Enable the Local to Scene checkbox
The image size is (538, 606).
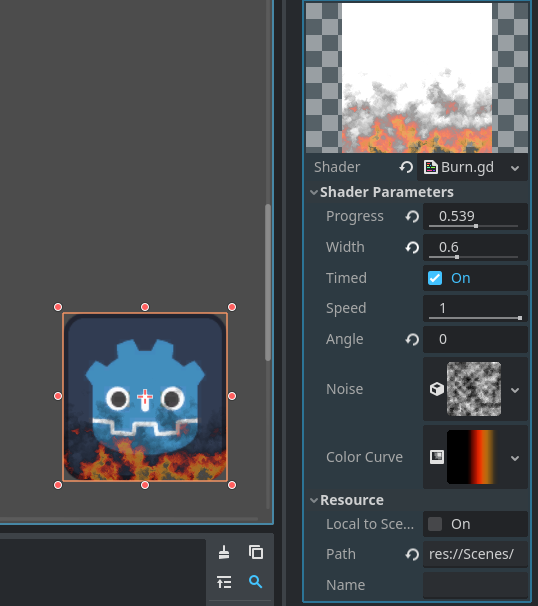(435, 524)
